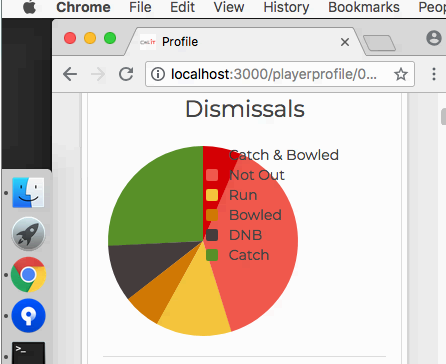Click the Catch legend label
The width and height of the screenshot is (446, 364).
click(249, 255)
